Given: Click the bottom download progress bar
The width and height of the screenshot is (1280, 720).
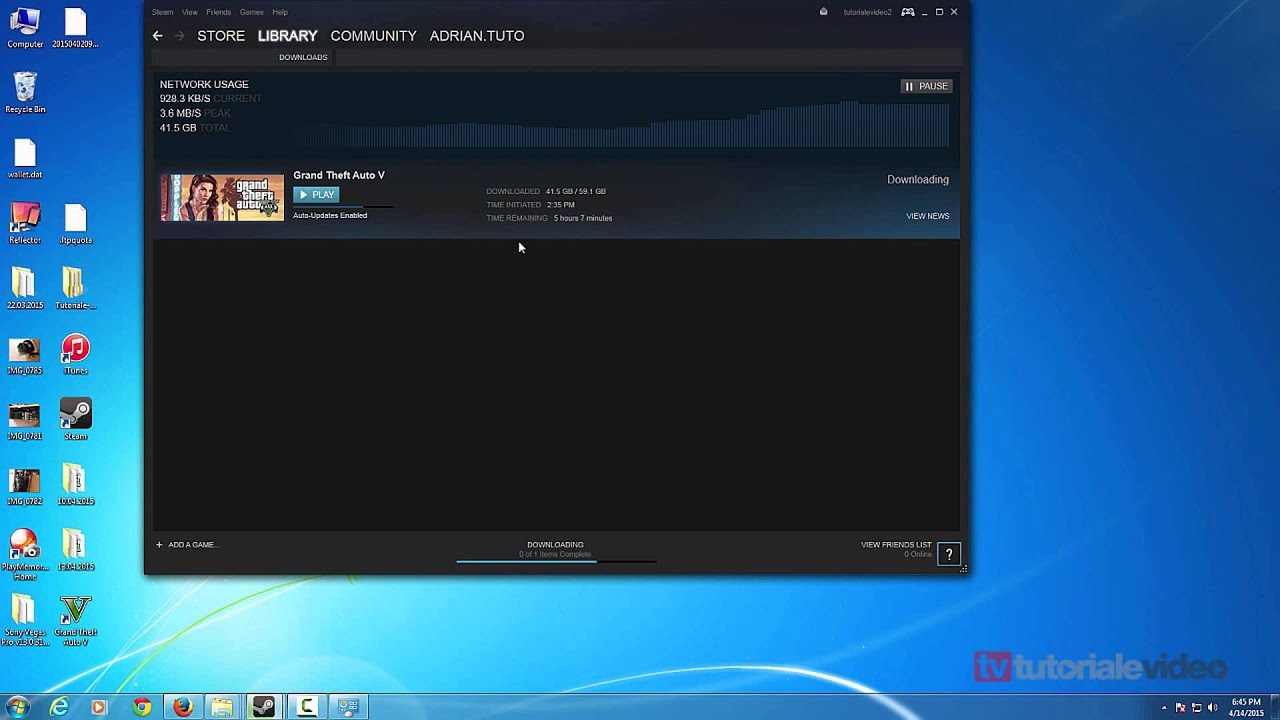Looking at the screenshot, I should click(556, 562).
